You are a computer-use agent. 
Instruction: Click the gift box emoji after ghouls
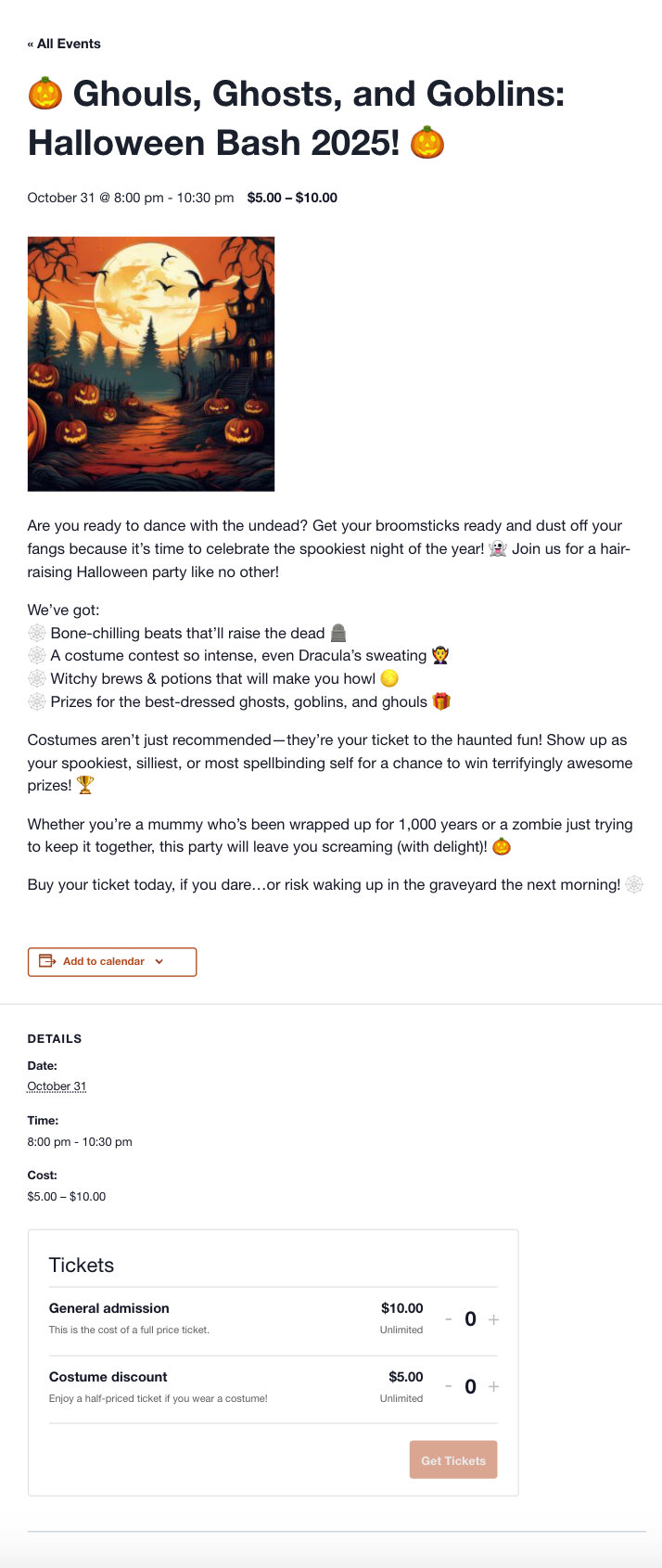tap(441, 701)
